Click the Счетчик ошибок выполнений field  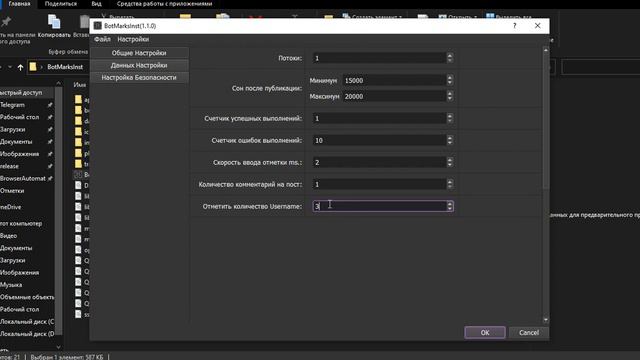point(379,140)
